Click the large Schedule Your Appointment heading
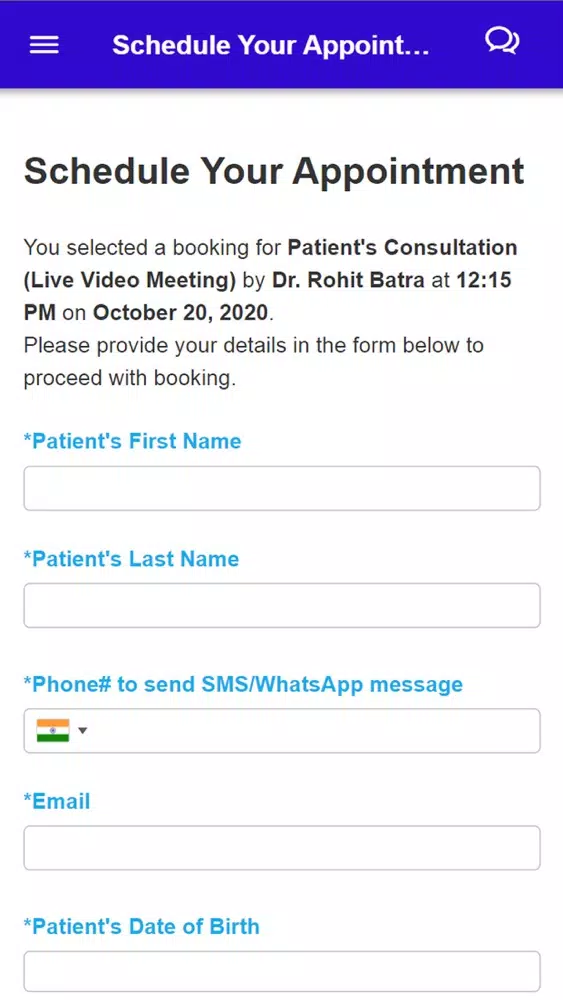Screen dimensions: 563x1000 coord(274,171)
